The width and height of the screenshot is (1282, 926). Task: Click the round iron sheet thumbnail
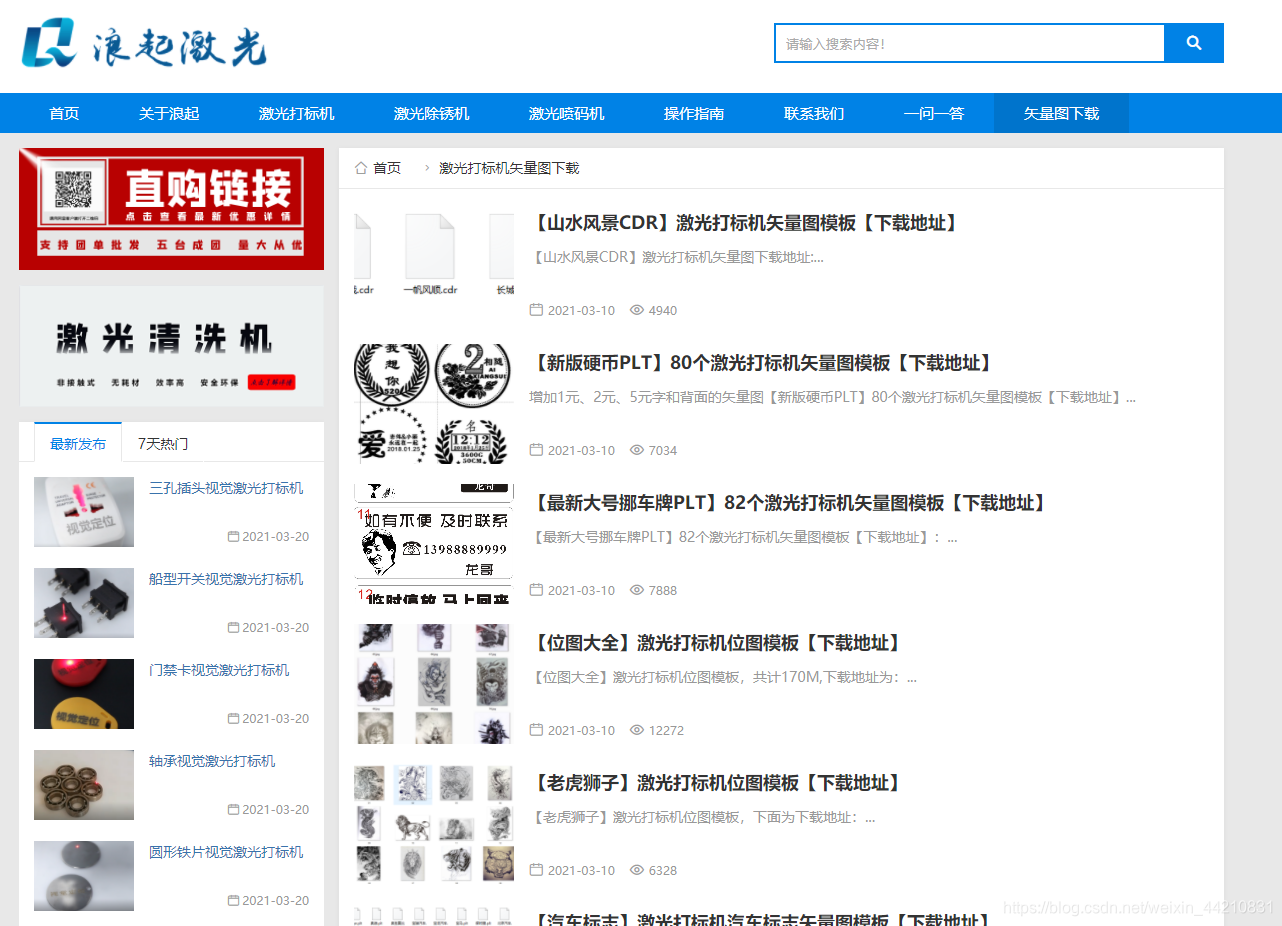[x=84, y=876]
